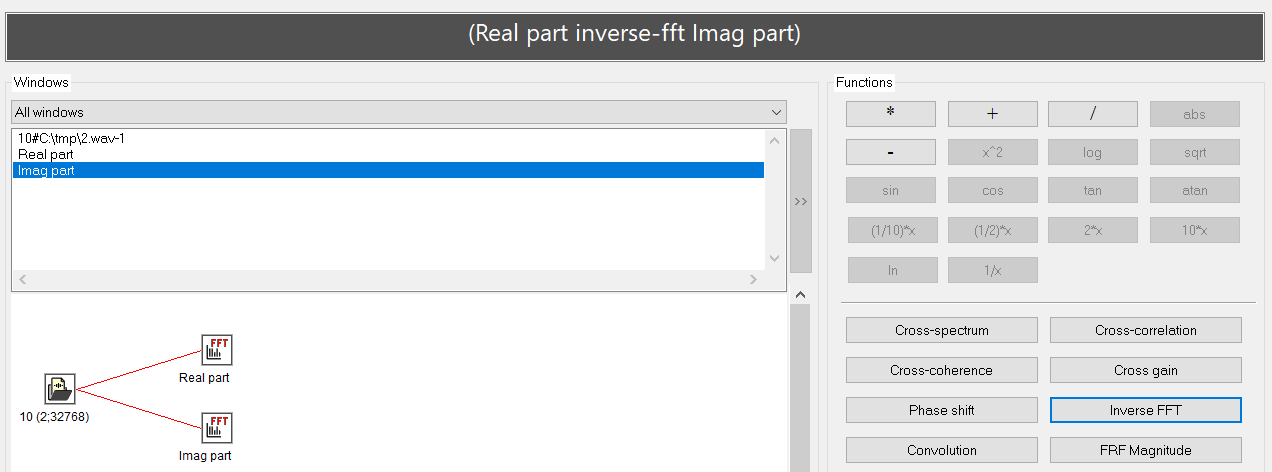Click the Cross-correlation button
The height and width of the screenshot is (472, 1272).
tap(1145, 330)
